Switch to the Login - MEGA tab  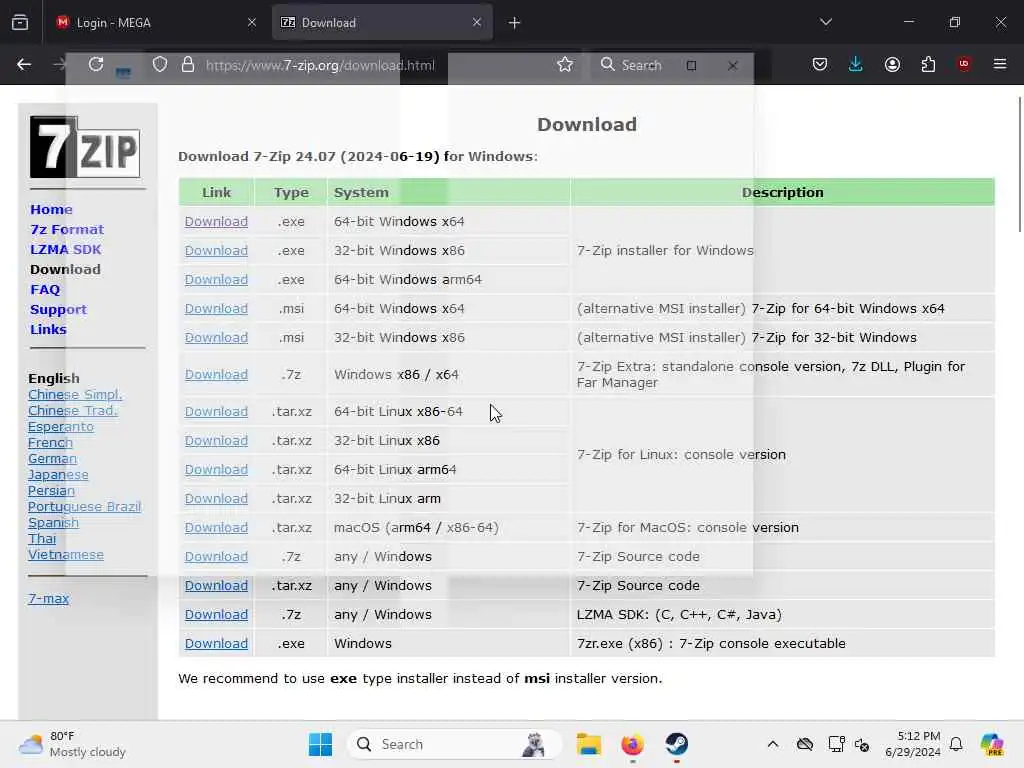(155, 23)
